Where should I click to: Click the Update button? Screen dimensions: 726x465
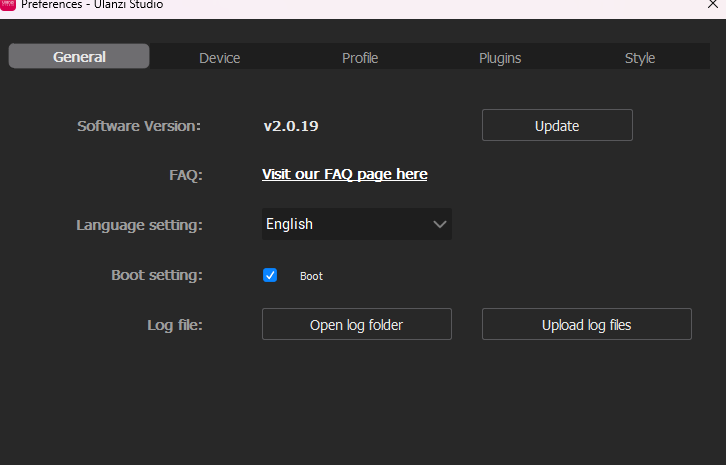(x=557, y=125)
